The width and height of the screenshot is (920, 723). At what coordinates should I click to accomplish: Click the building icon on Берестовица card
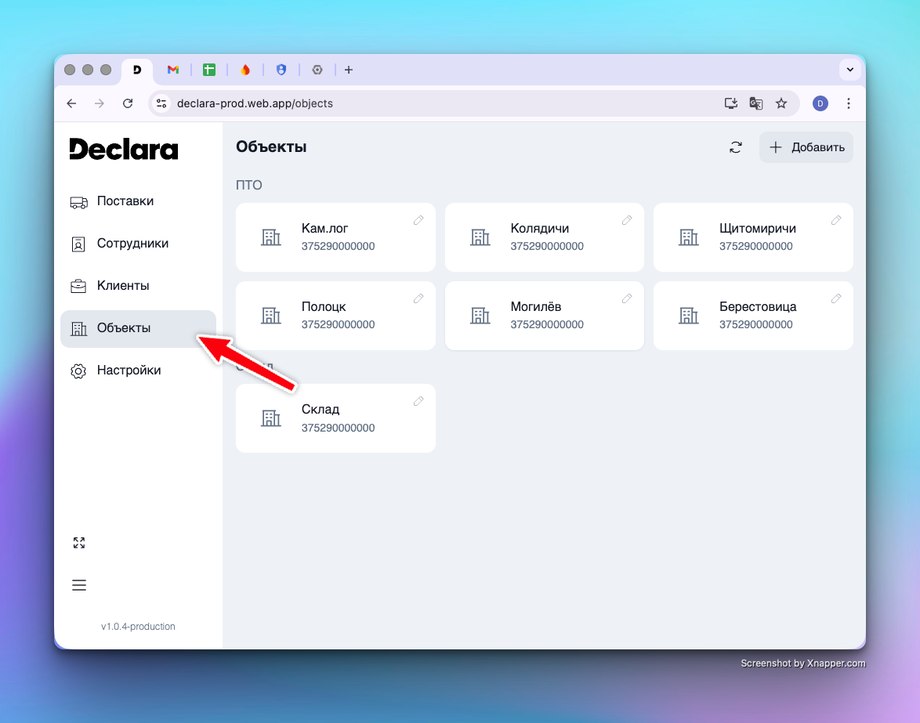tap(689, 316)
